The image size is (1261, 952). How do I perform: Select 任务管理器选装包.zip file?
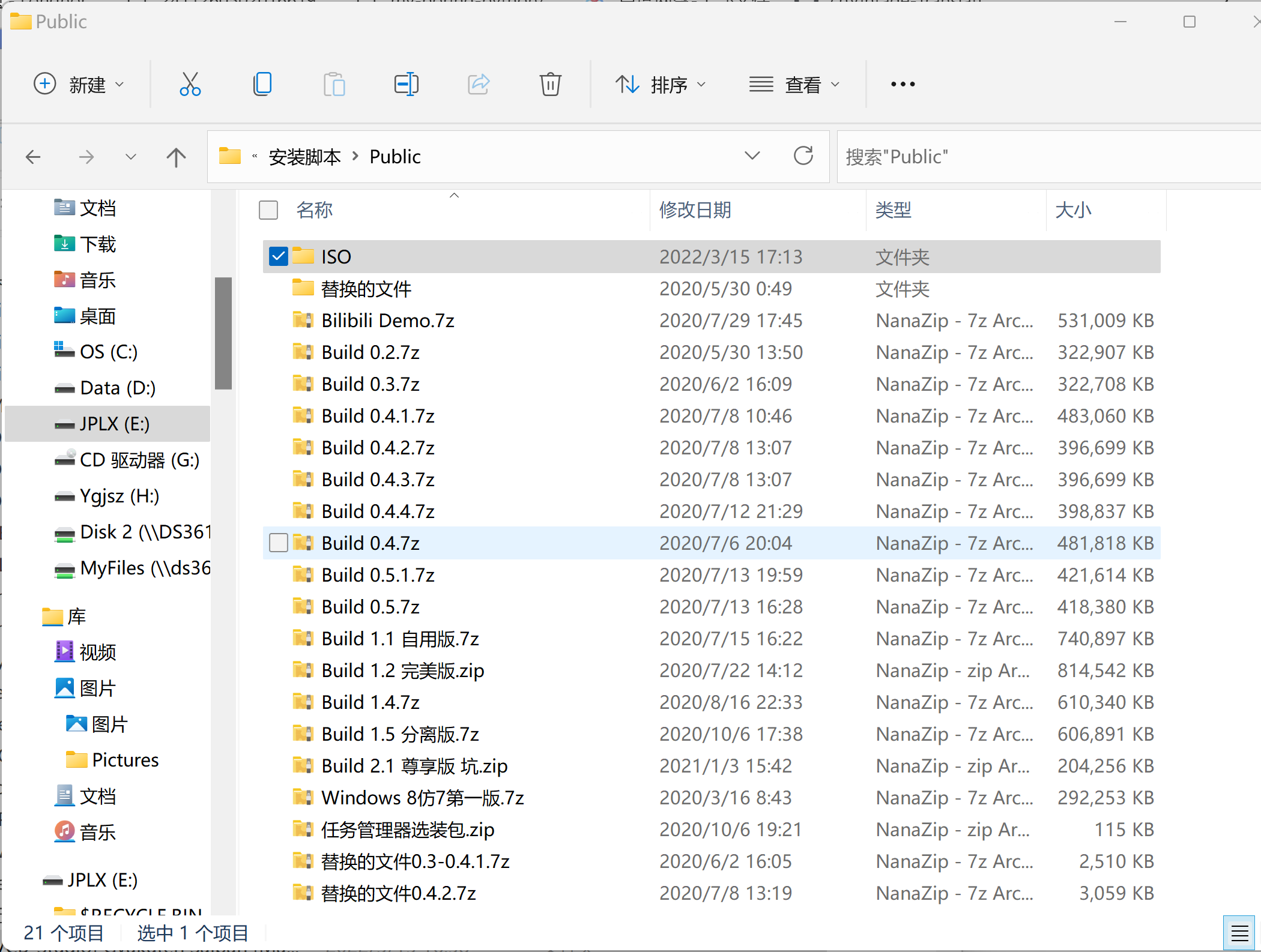point(712,830)
